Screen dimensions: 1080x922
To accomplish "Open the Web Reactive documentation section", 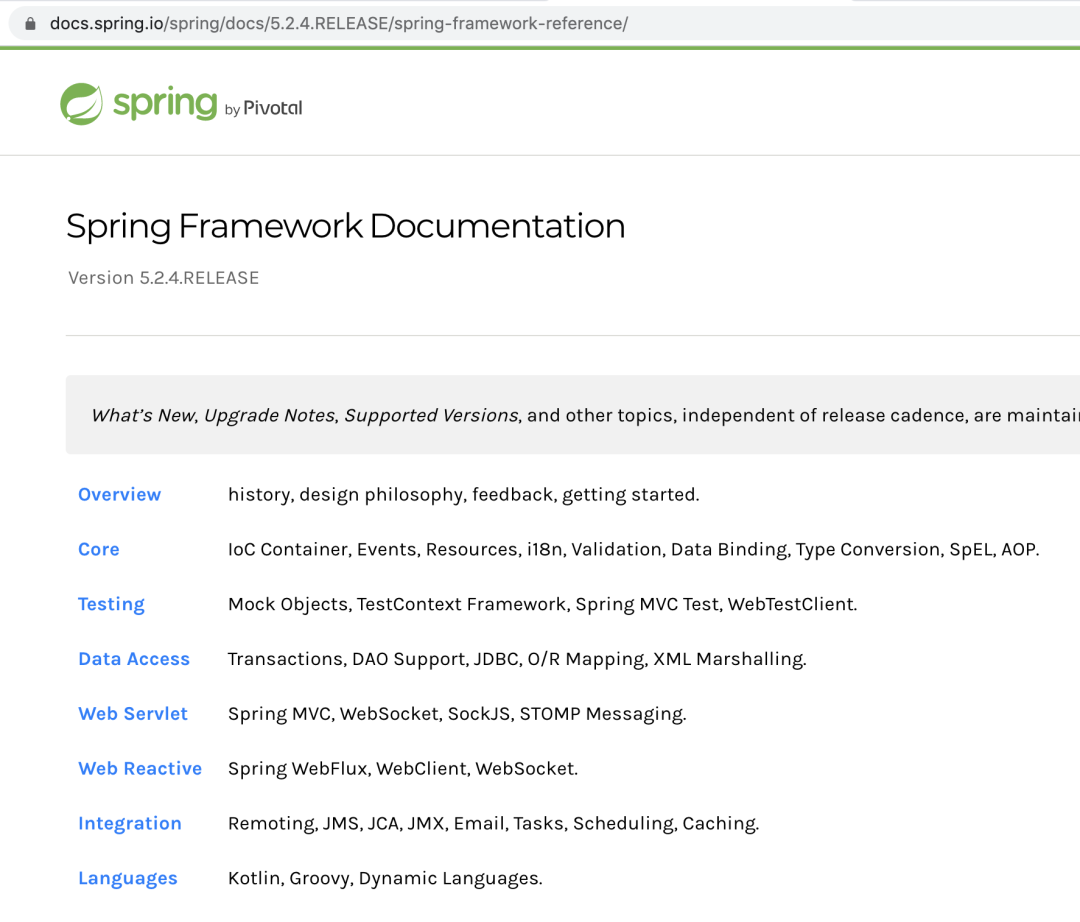I will click(x=140, y=768).
